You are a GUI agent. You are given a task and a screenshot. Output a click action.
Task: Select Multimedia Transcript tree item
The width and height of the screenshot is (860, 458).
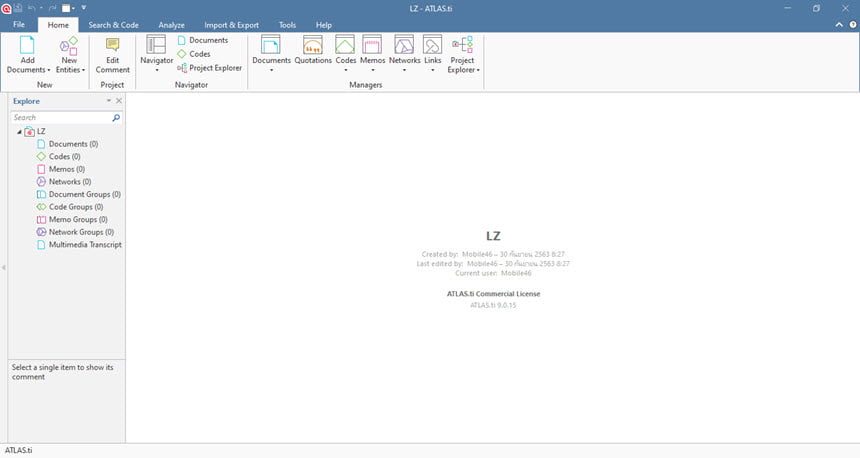(80, 245)
